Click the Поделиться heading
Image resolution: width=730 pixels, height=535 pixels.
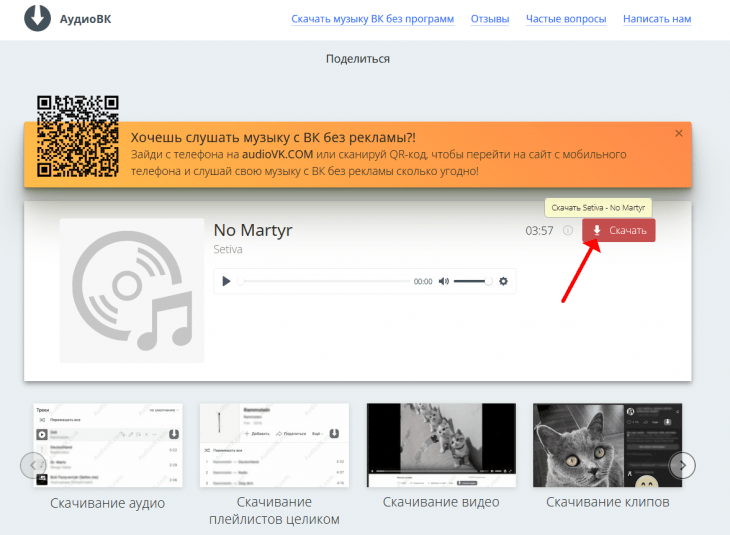point(358,59)
